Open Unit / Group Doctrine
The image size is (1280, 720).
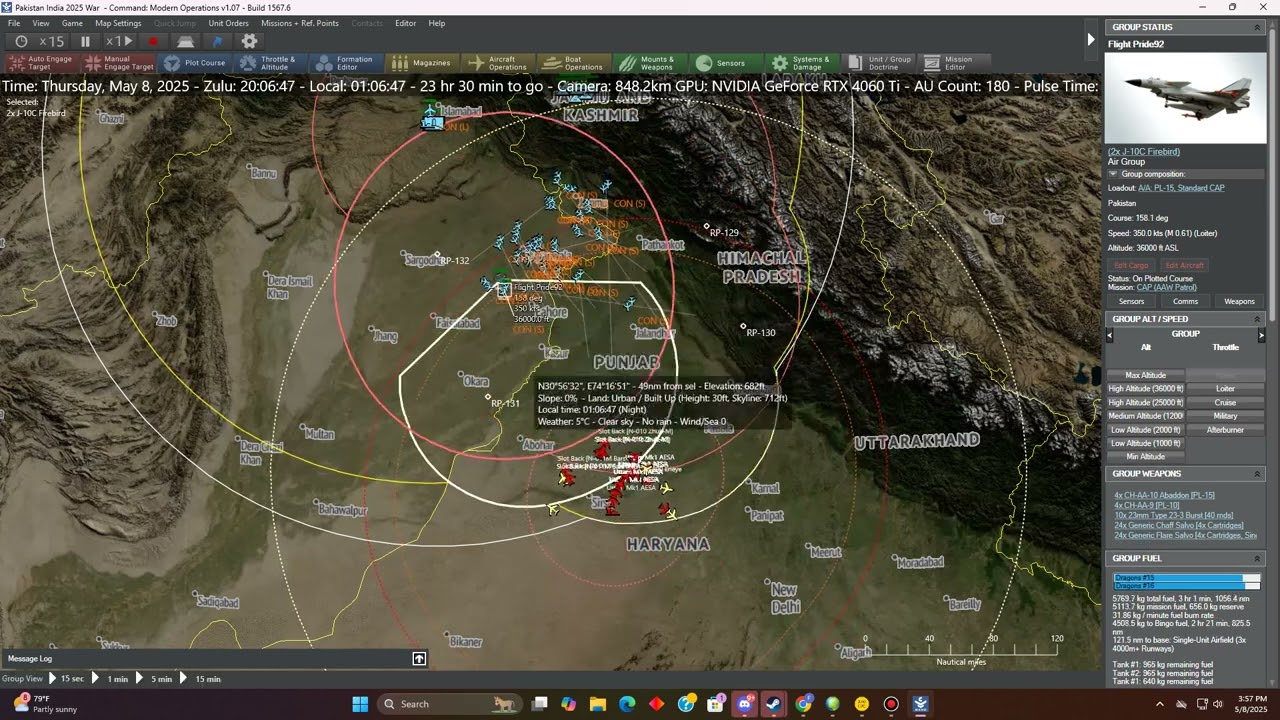tap(878, 63)
